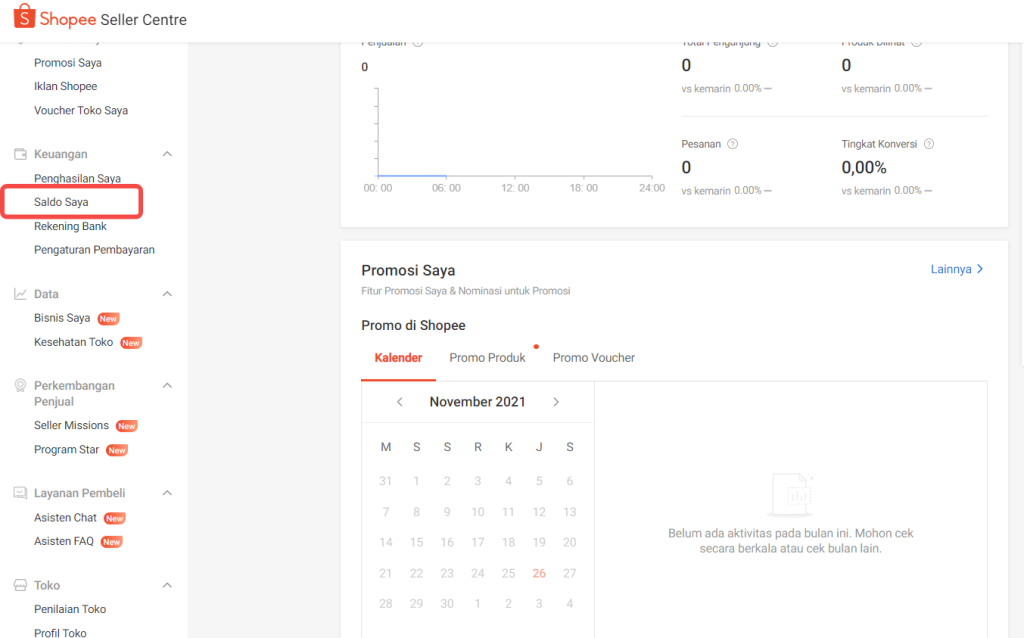This screenshot has width=1024, height=638.
Task: Click the 12:00 chart axis label
Action: [x=515, y=188]
